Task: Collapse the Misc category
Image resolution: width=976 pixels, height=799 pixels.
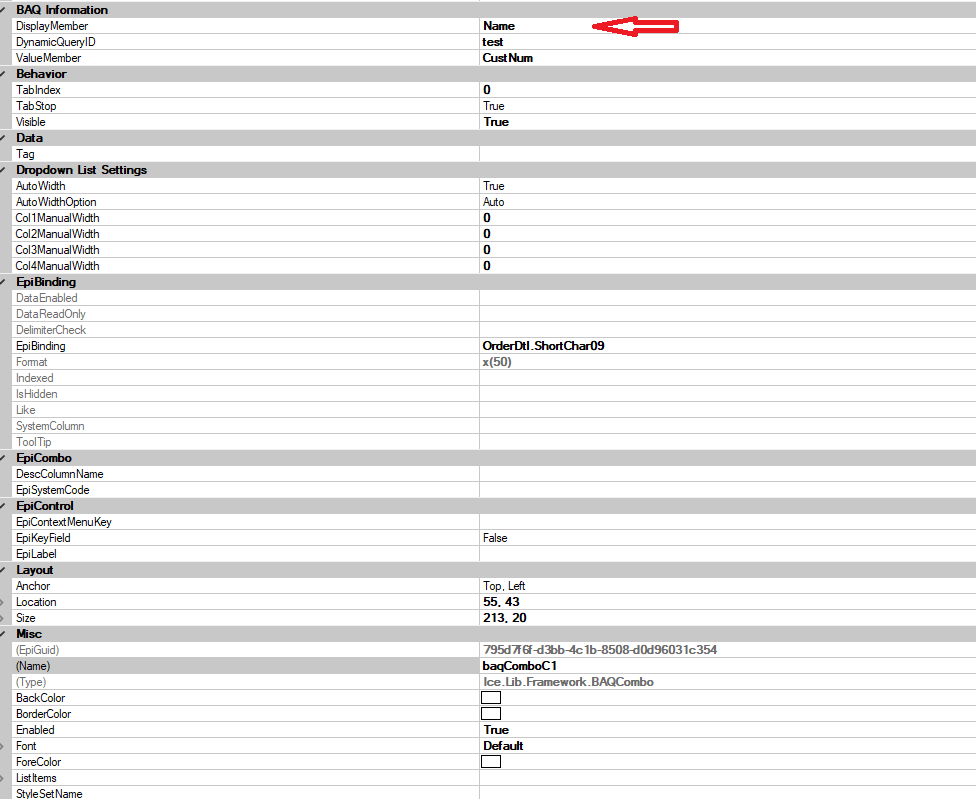Action: [3, 634]
